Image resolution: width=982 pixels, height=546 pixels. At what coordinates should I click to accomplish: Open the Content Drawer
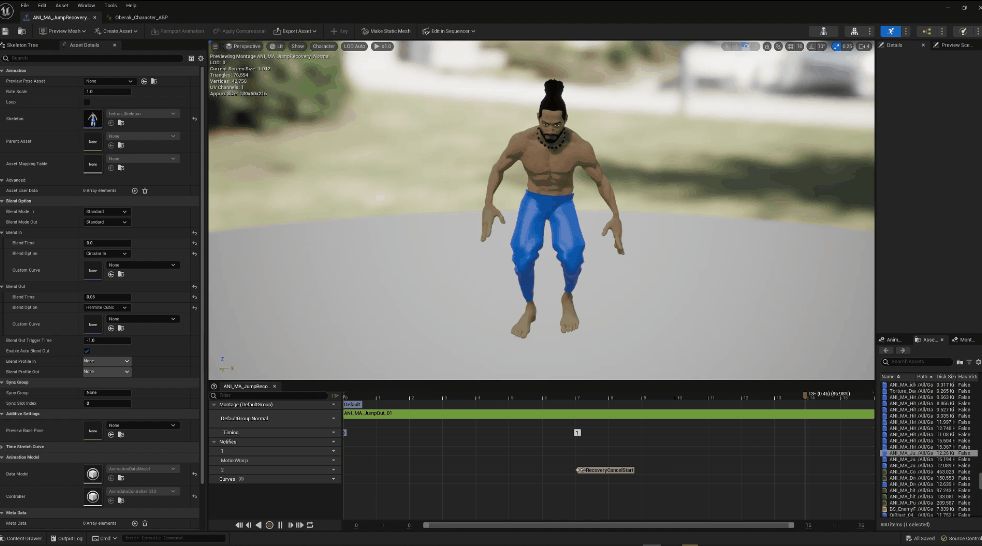[23, 538]
